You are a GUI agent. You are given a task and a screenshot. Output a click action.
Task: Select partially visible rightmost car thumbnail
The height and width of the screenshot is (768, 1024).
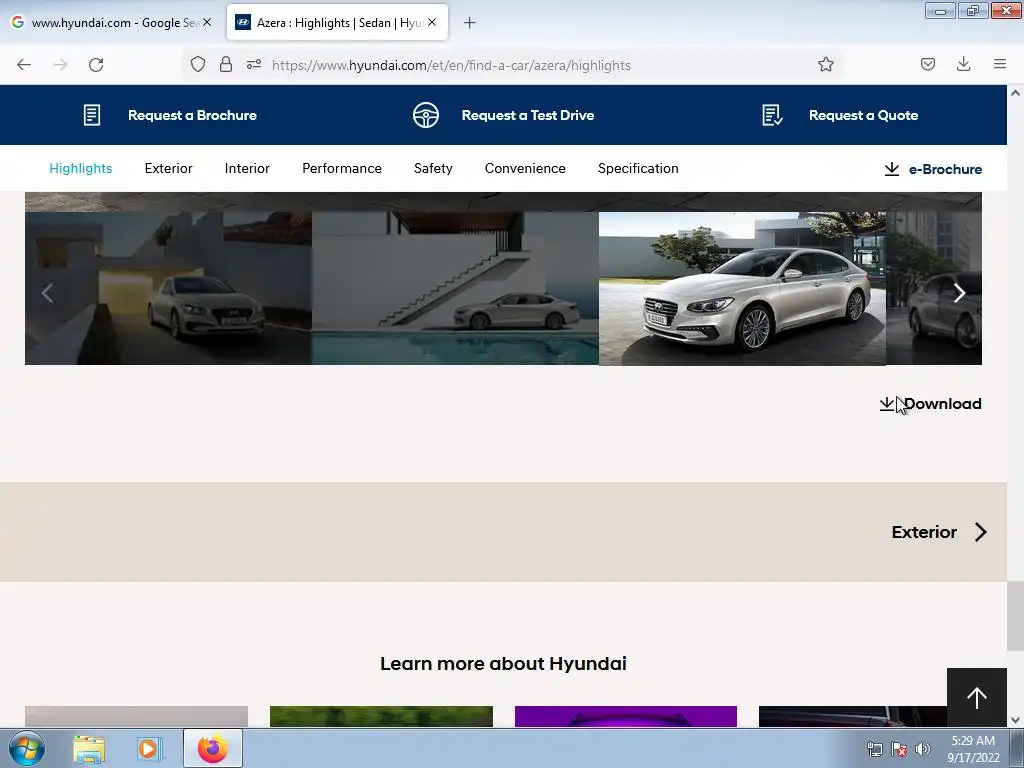[x=934, y=288]
